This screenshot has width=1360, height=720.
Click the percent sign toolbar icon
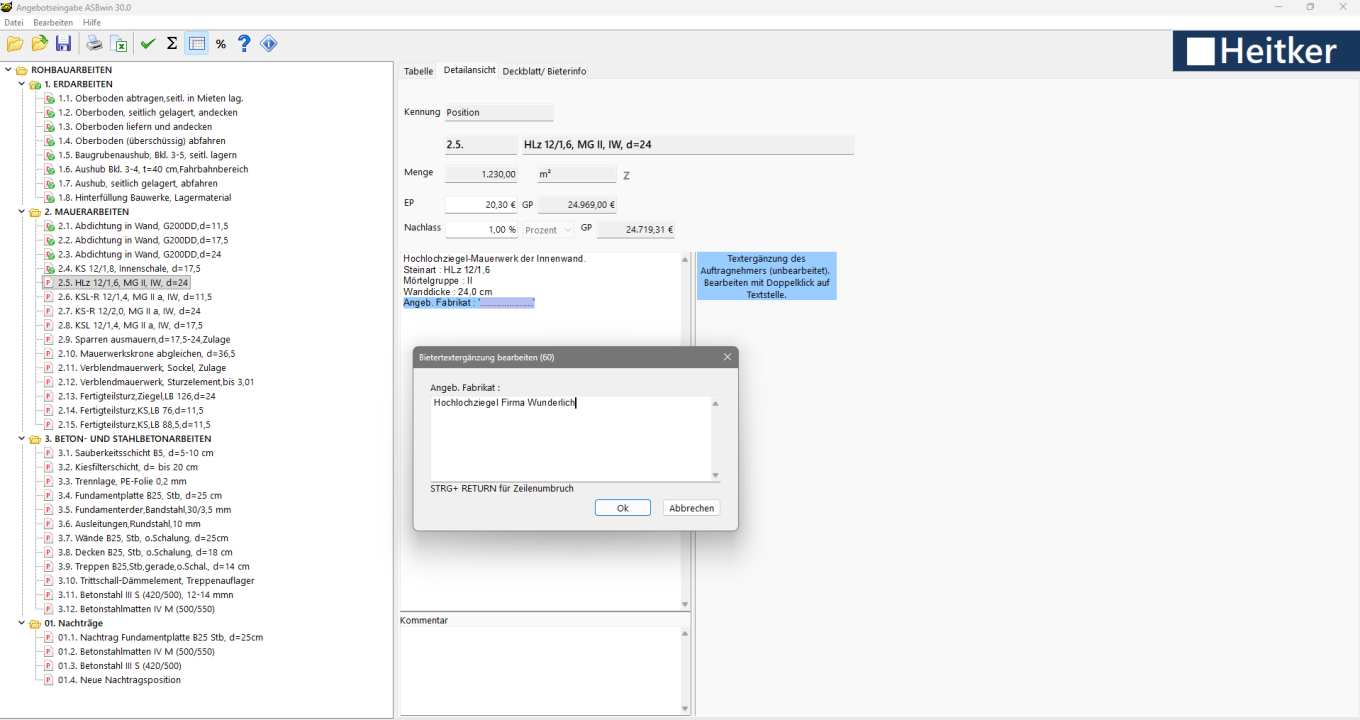point(220,43)
